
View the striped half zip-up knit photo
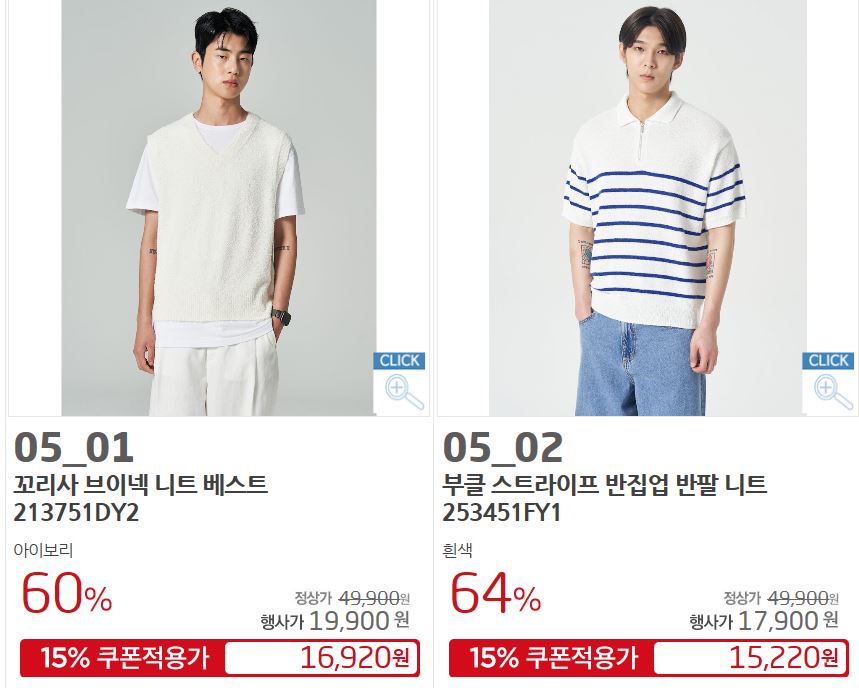pos(648,208)
